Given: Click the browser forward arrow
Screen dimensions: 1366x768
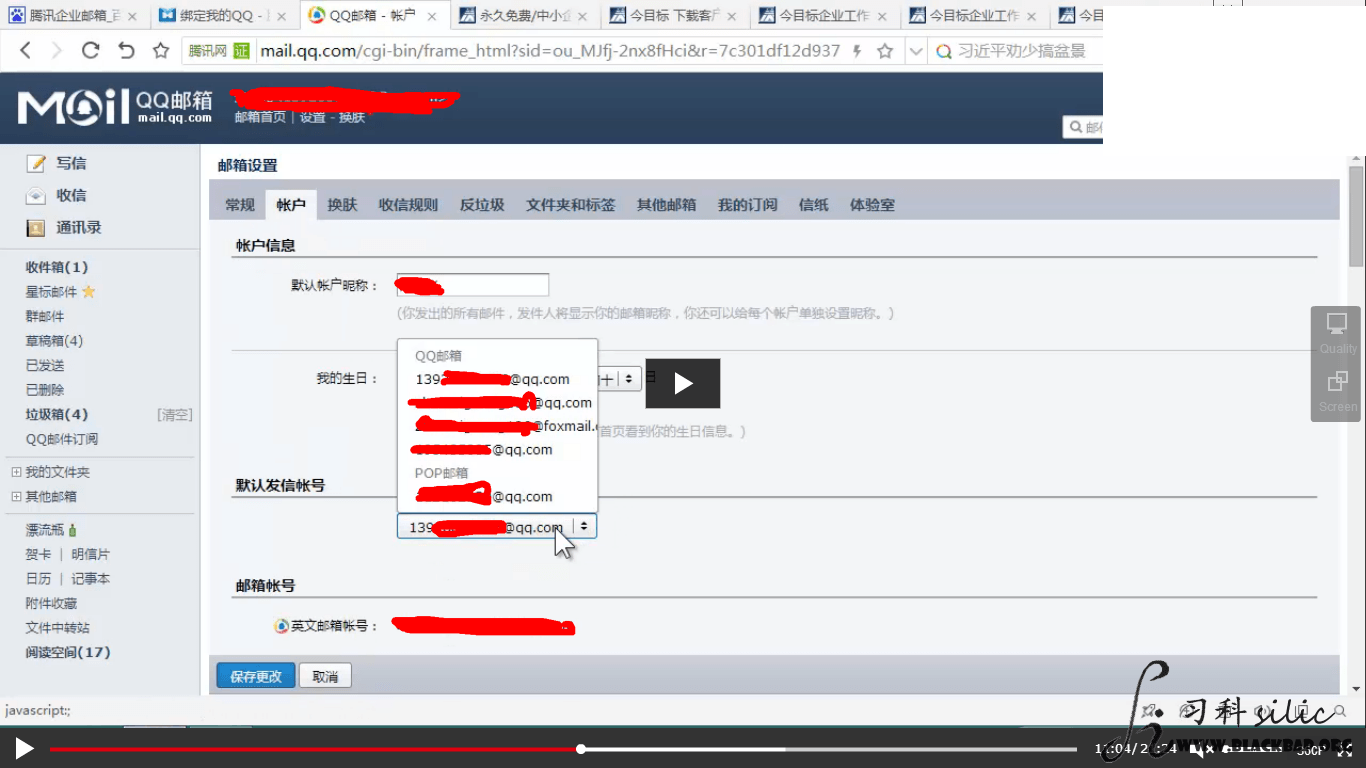Looking at the screenshot, I should 57,51.
